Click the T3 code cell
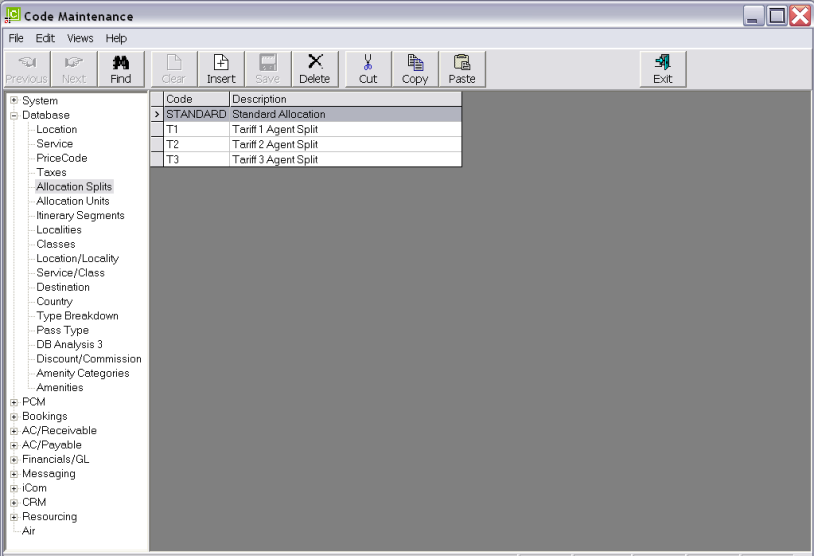 (197, 159)
